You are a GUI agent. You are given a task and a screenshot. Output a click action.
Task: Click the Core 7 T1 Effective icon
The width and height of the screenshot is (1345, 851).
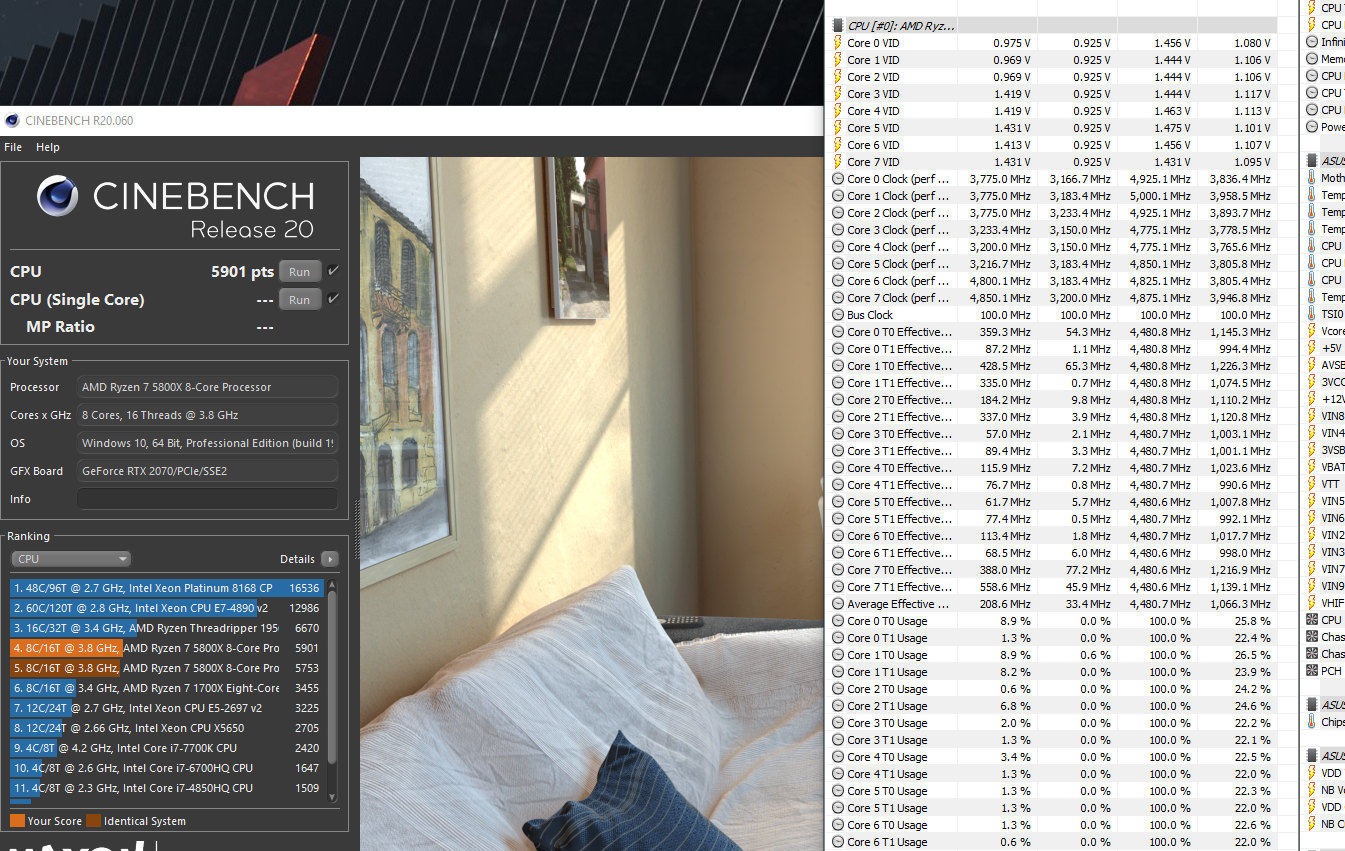[x=838, y=587]
